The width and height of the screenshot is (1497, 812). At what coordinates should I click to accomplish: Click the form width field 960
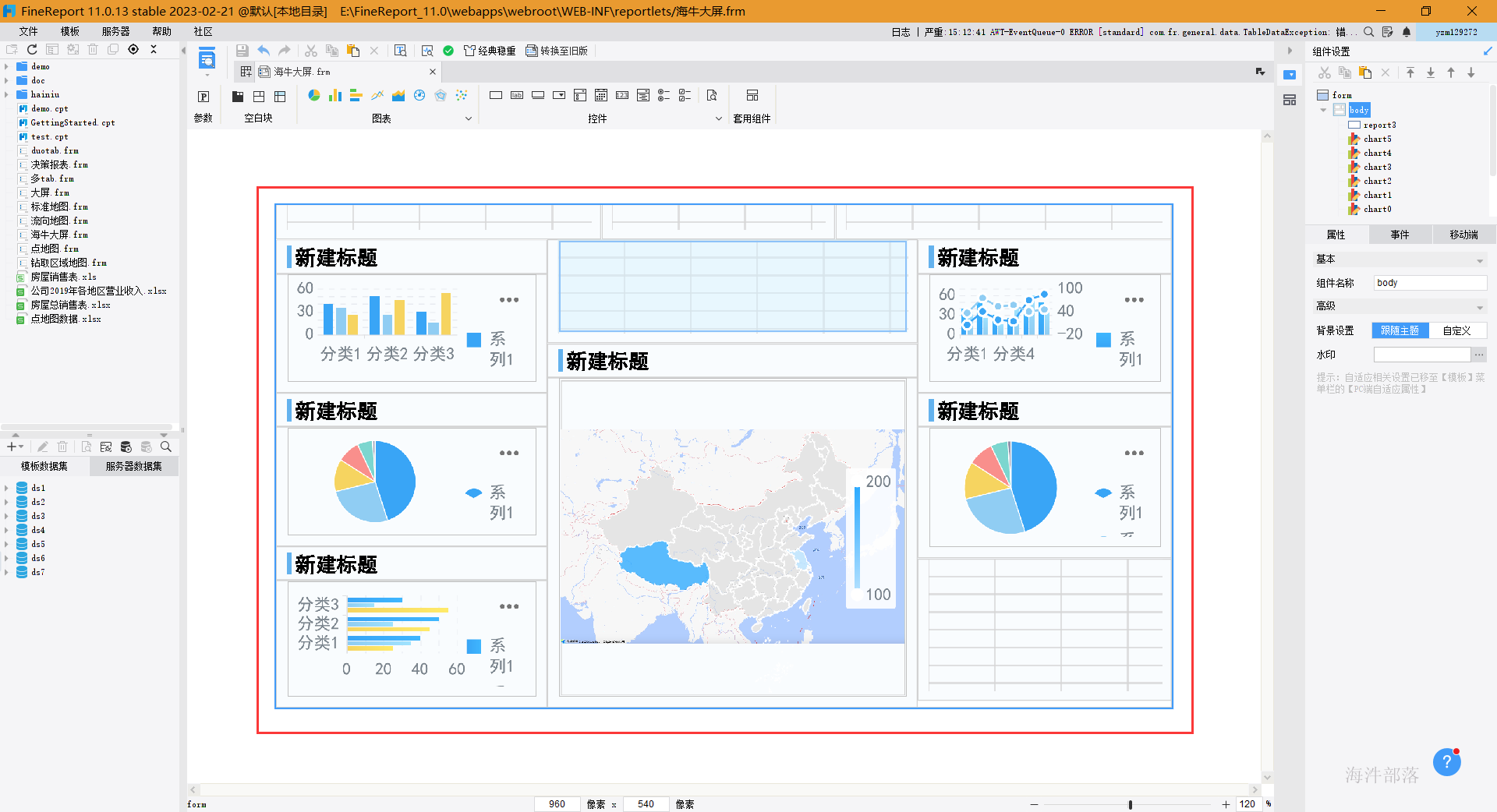557,804
